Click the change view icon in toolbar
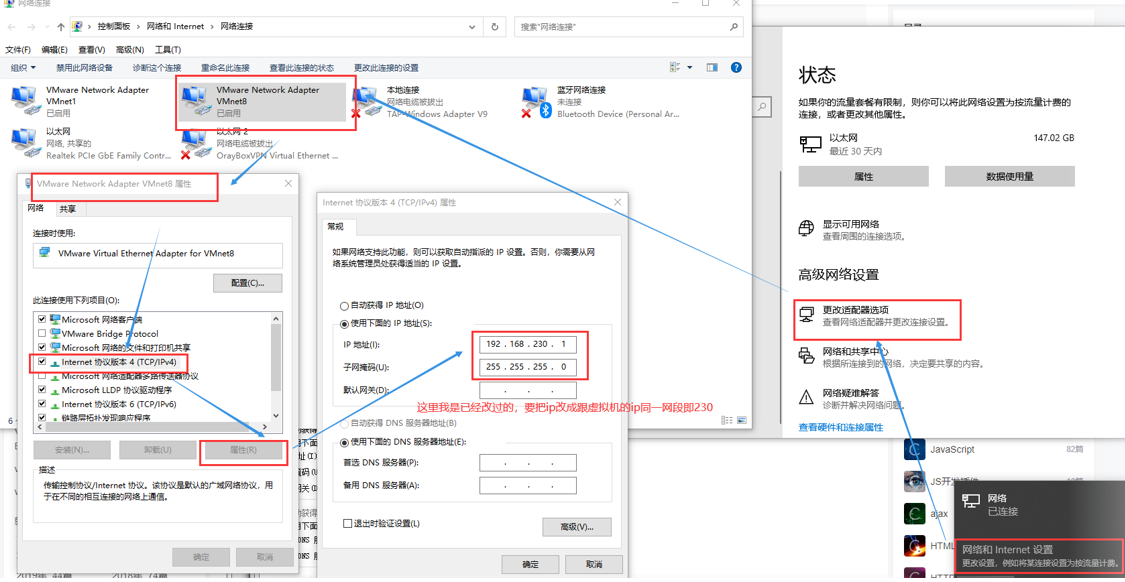Screen dimensions: 1125x582 click(675, 67)
